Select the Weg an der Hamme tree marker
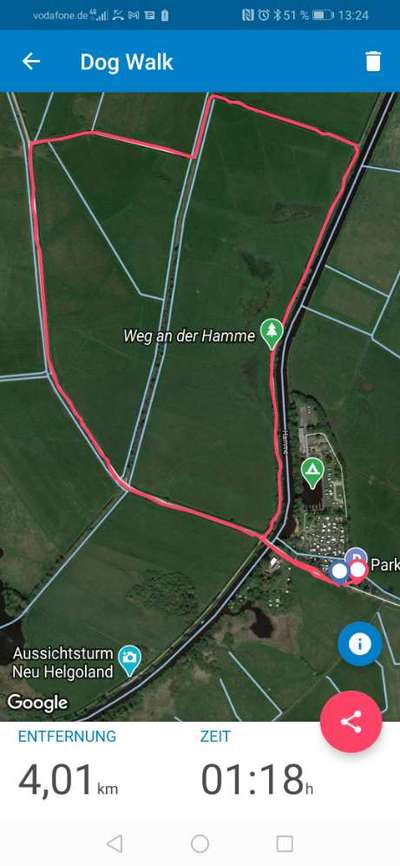 [x=271, y=333]
